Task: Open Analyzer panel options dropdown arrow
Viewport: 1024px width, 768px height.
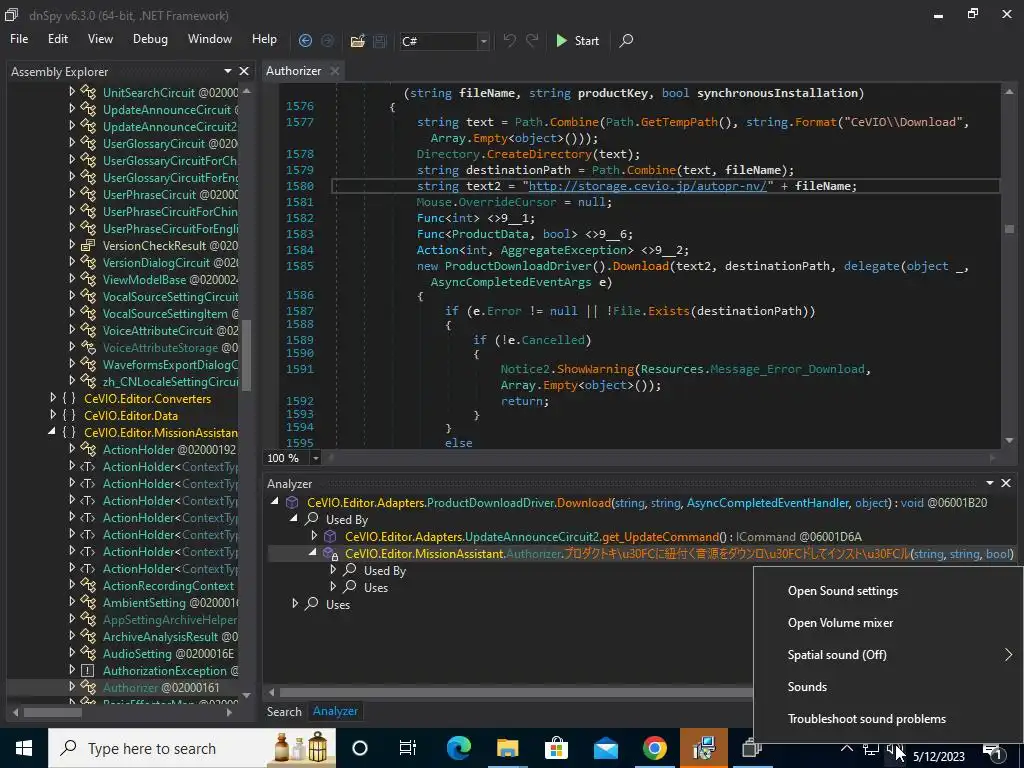Action: coord(989,483)
